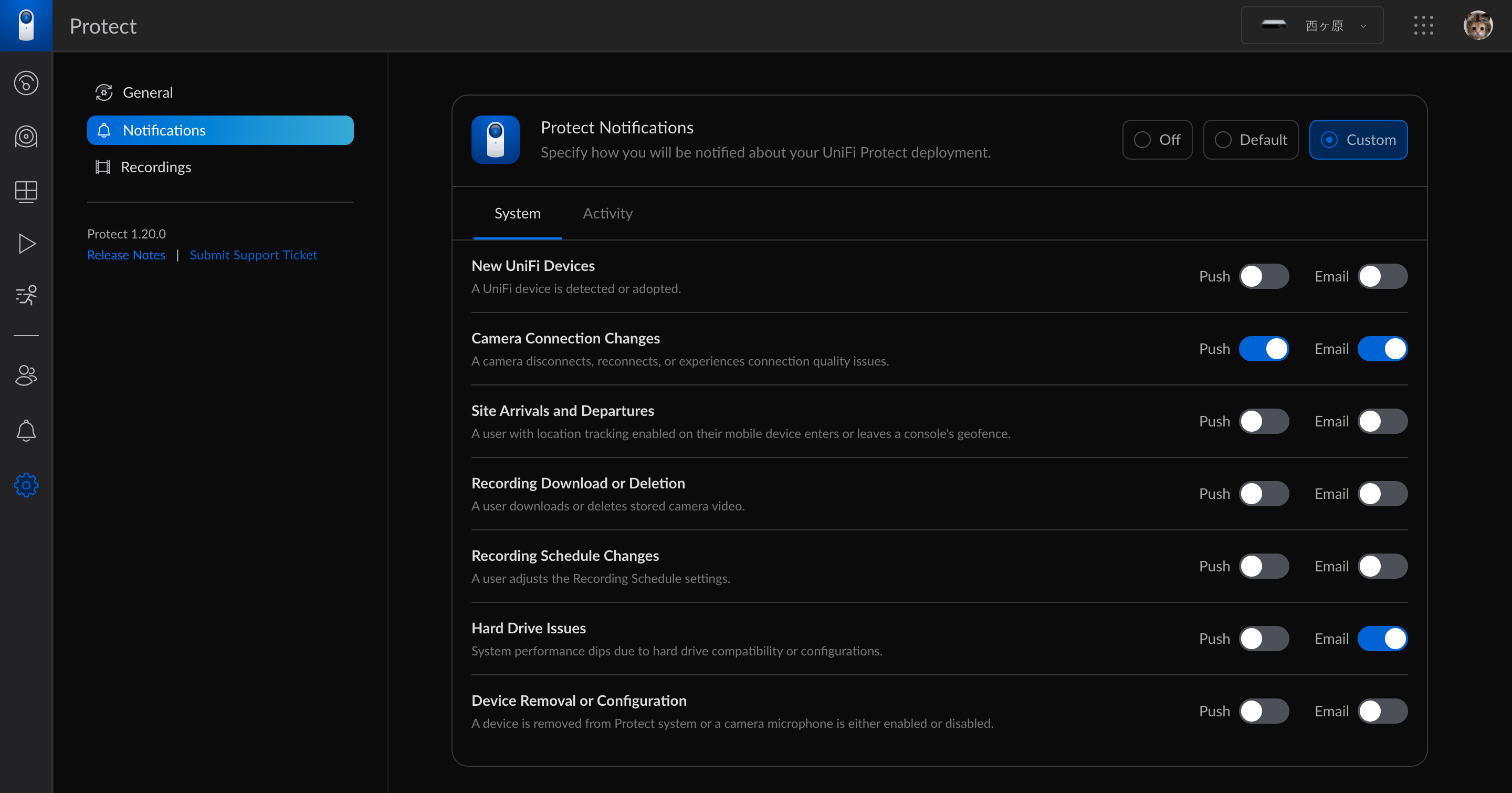Image resolution: width=1512 pixels, height=793 pixels.
Task: Enable Email for Device Removal or Configuration
Action: (x=1382, y=712)
